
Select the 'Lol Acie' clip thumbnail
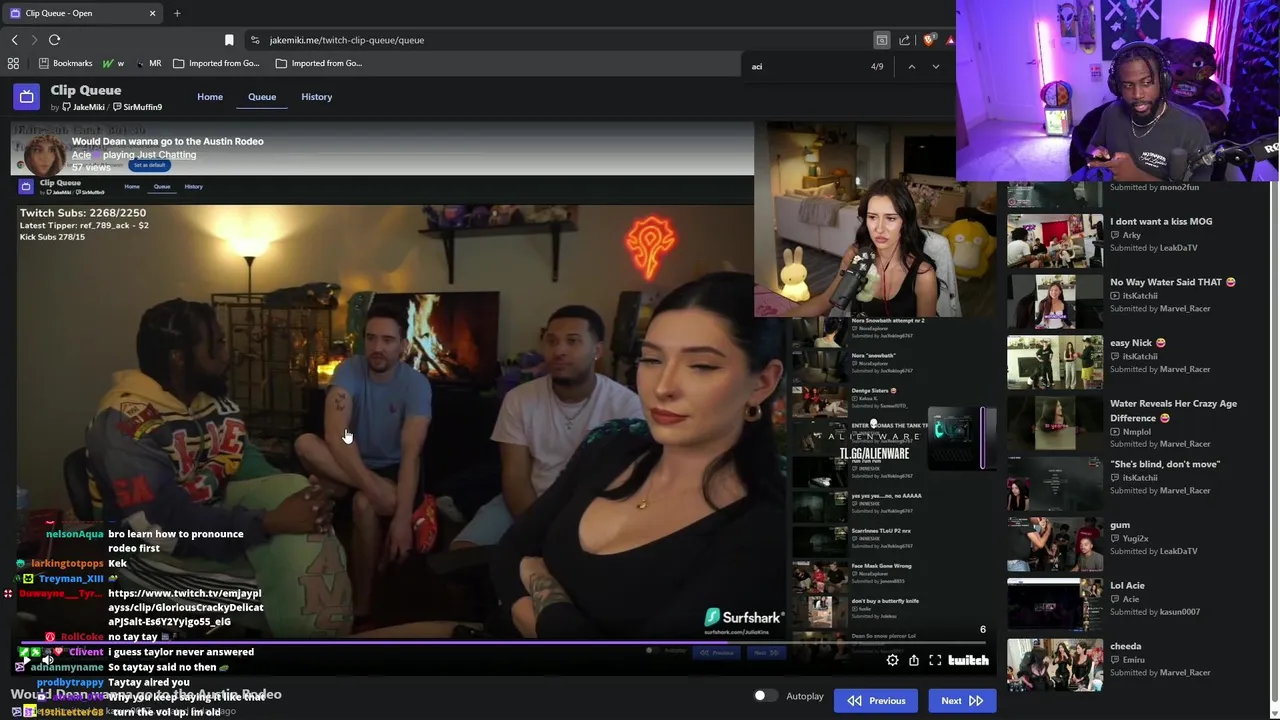click(x=1055, y=604)
